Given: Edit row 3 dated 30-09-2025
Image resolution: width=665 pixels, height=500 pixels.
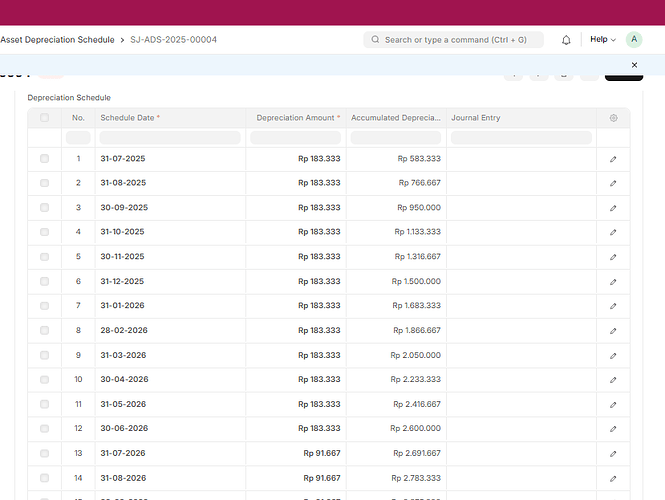Looking at the screenshot, I should 613,208.
